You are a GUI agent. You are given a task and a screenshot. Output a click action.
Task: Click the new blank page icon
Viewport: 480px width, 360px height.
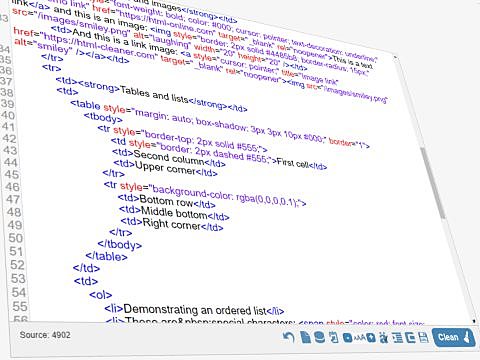coord(305,337)
